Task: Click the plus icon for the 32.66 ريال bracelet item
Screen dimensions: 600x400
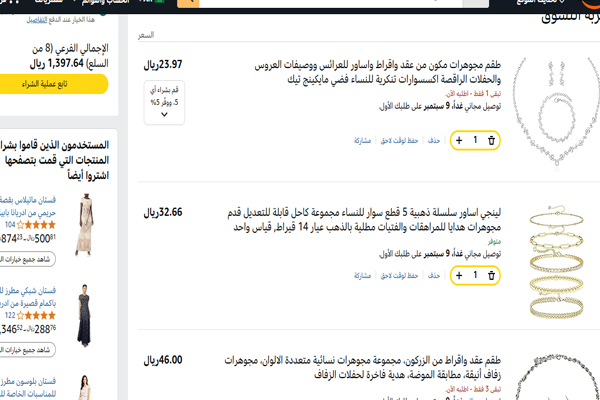Action: click(x=459, y=275)
